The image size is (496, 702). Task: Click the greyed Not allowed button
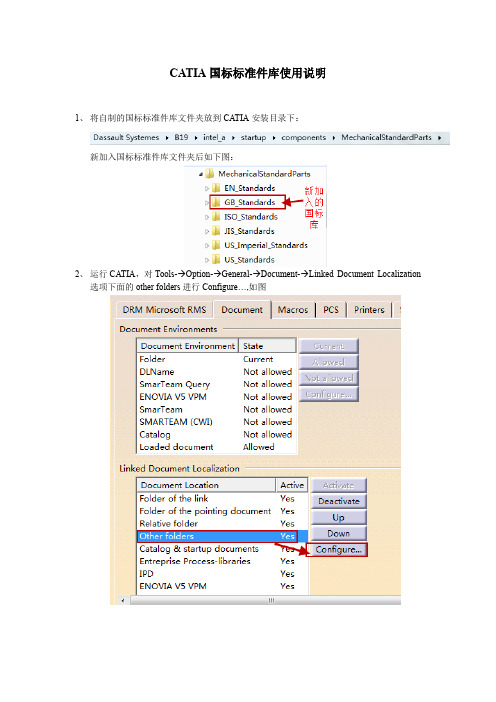point(329,378)
